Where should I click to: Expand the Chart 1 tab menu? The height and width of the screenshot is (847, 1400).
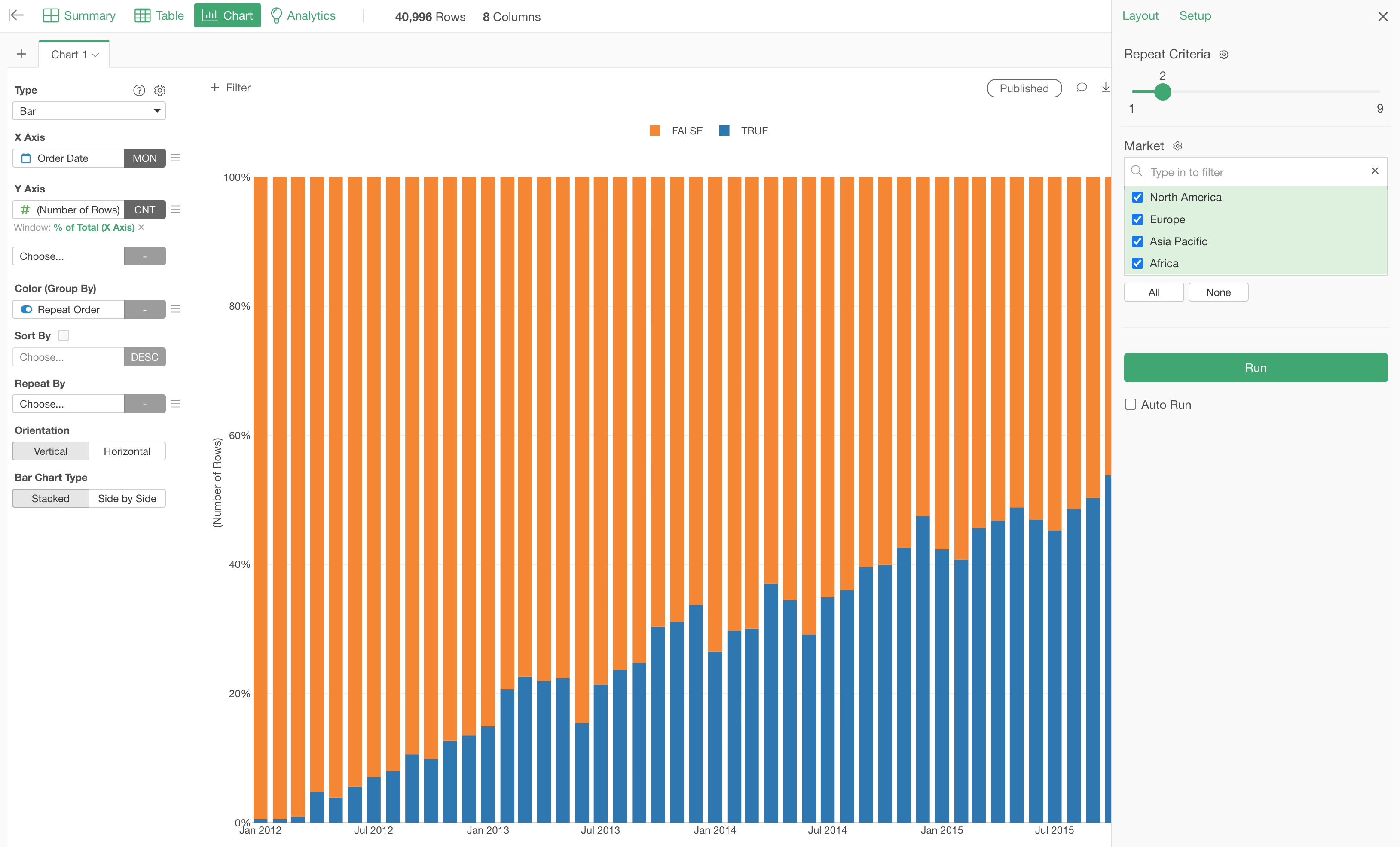point(95,55)
